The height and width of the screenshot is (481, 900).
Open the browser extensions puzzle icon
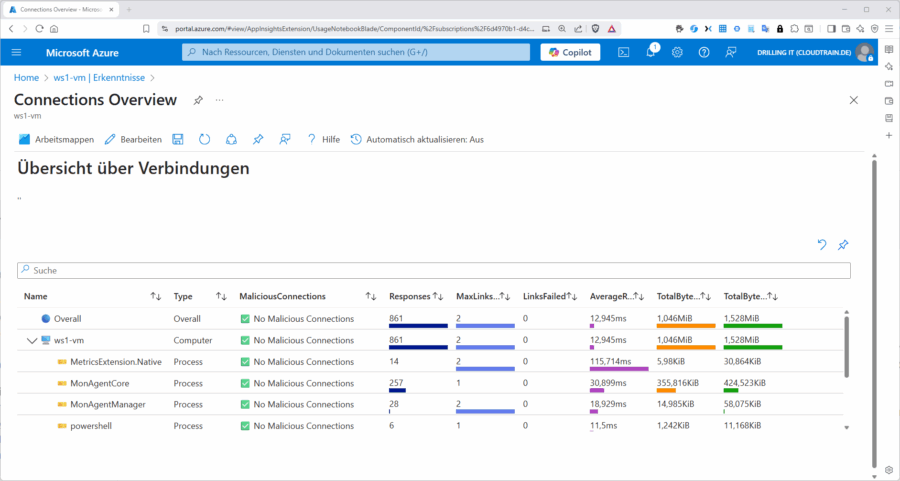pos(794,29)
